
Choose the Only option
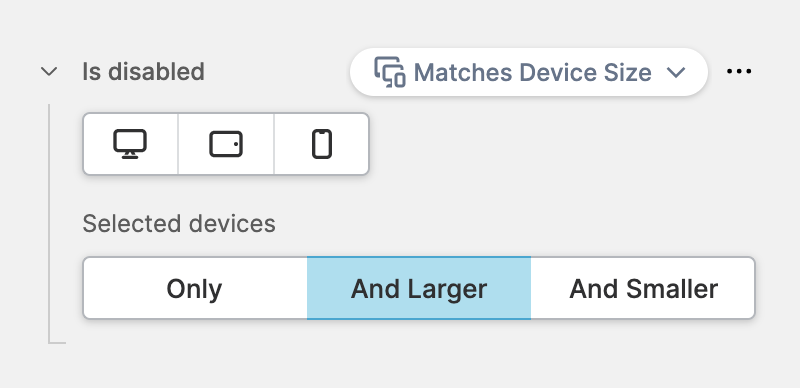click(195, 288)
